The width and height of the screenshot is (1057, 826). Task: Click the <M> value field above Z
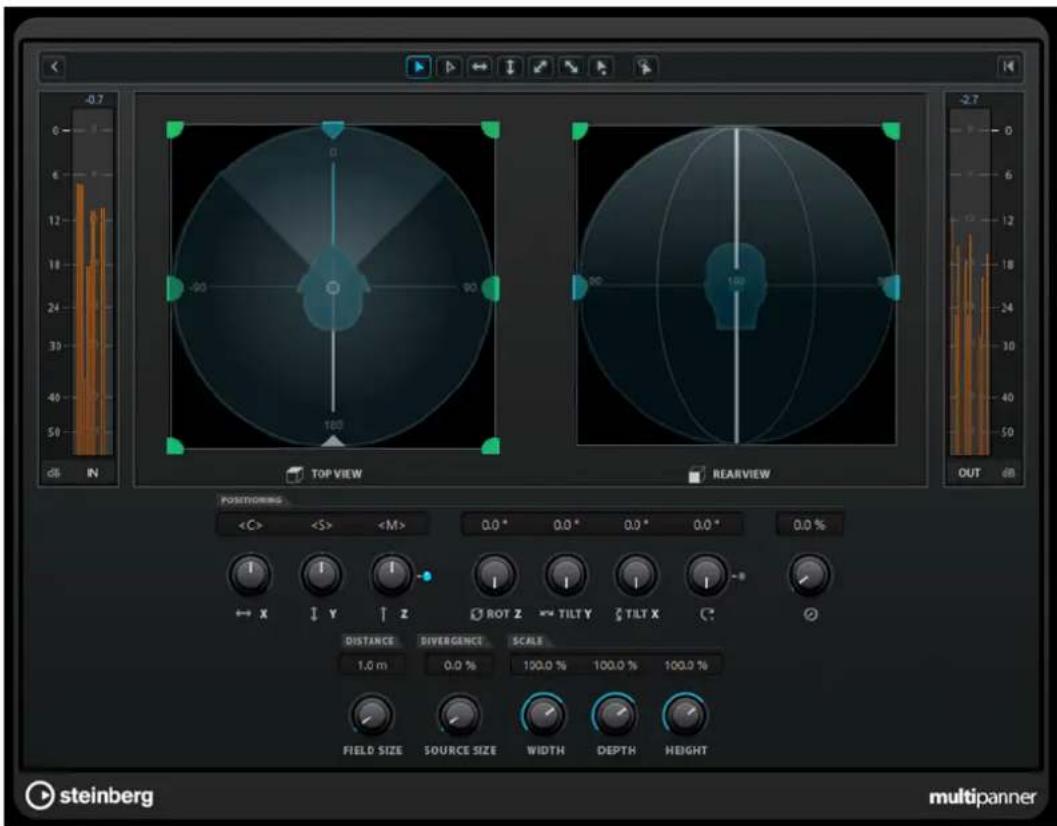pos(392,525)
